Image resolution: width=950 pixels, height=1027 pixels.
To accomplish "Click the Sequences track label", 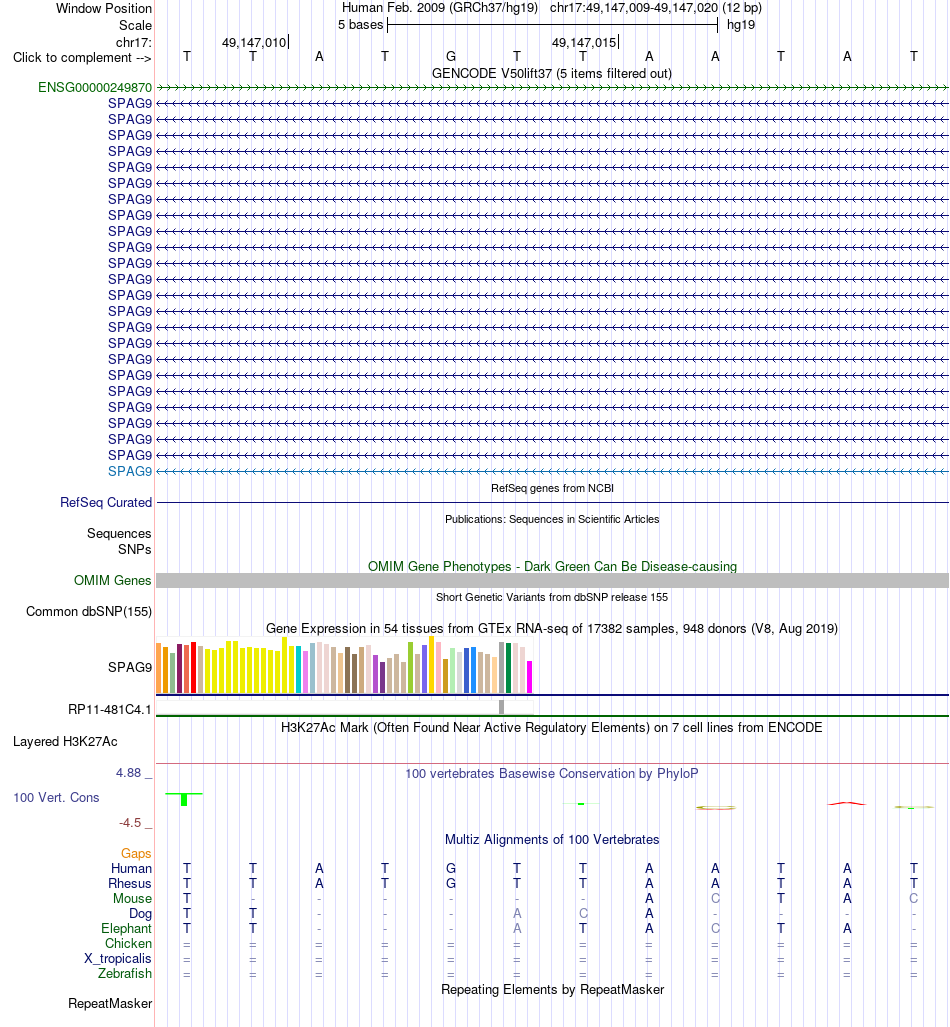I will coord(119,533).
